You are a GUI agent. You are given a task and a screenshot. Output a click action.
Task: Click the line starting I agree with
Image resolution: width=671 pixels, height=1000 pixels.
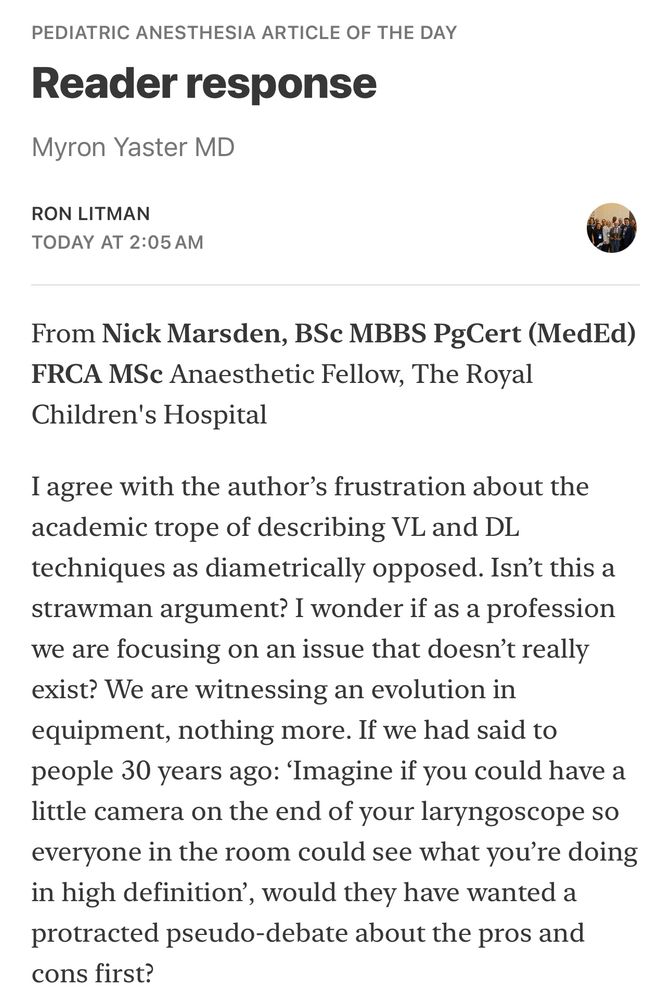point(310,487)
